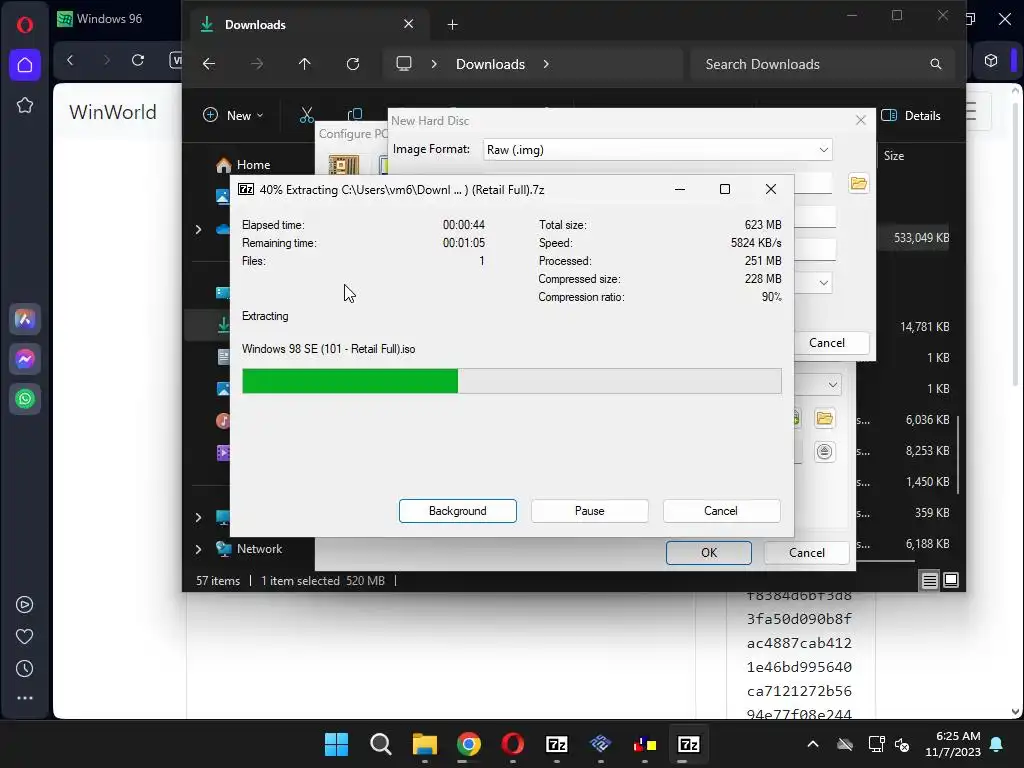The image size is (1024, 768).
Task: Click the This PC monitor icon in address bar
Action: (404, 64)
